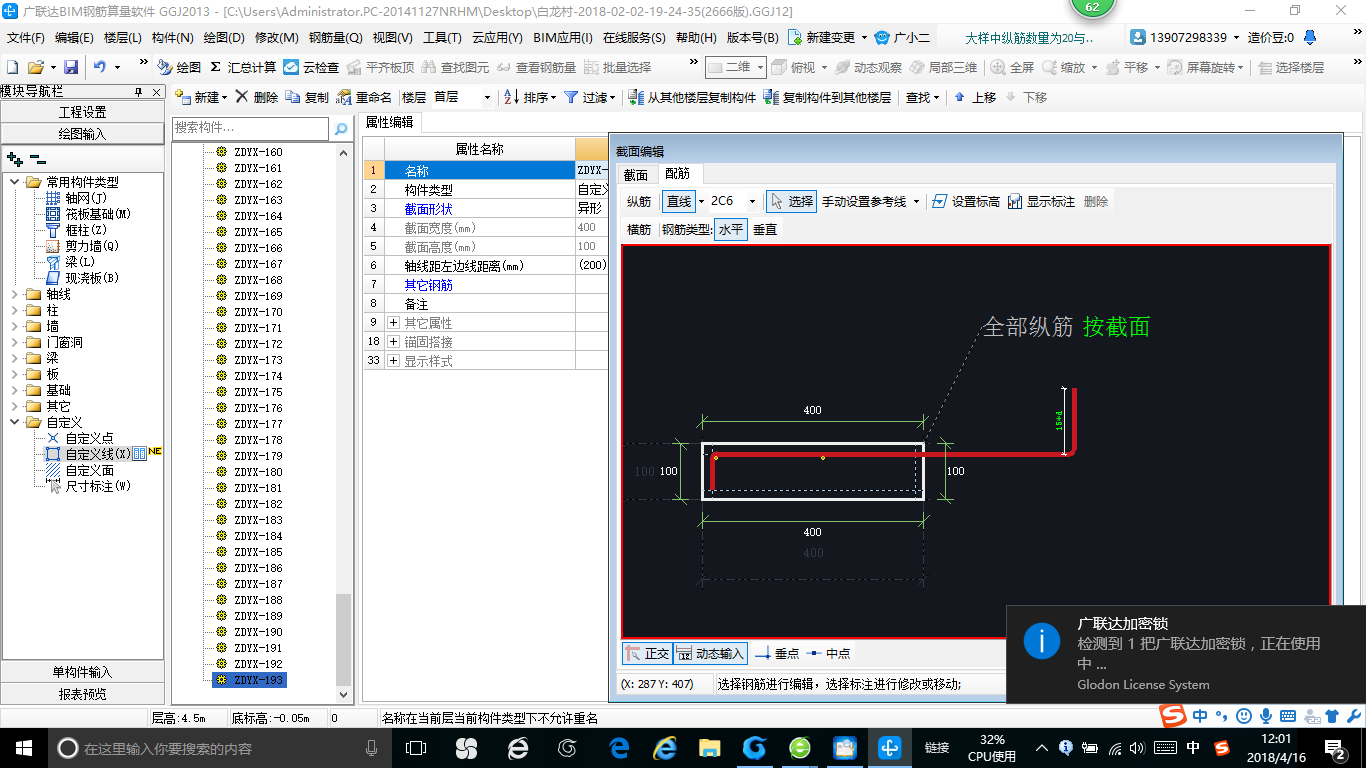Open 工具(T) menu
1366x768 pixels.
[x=442, y=38]
